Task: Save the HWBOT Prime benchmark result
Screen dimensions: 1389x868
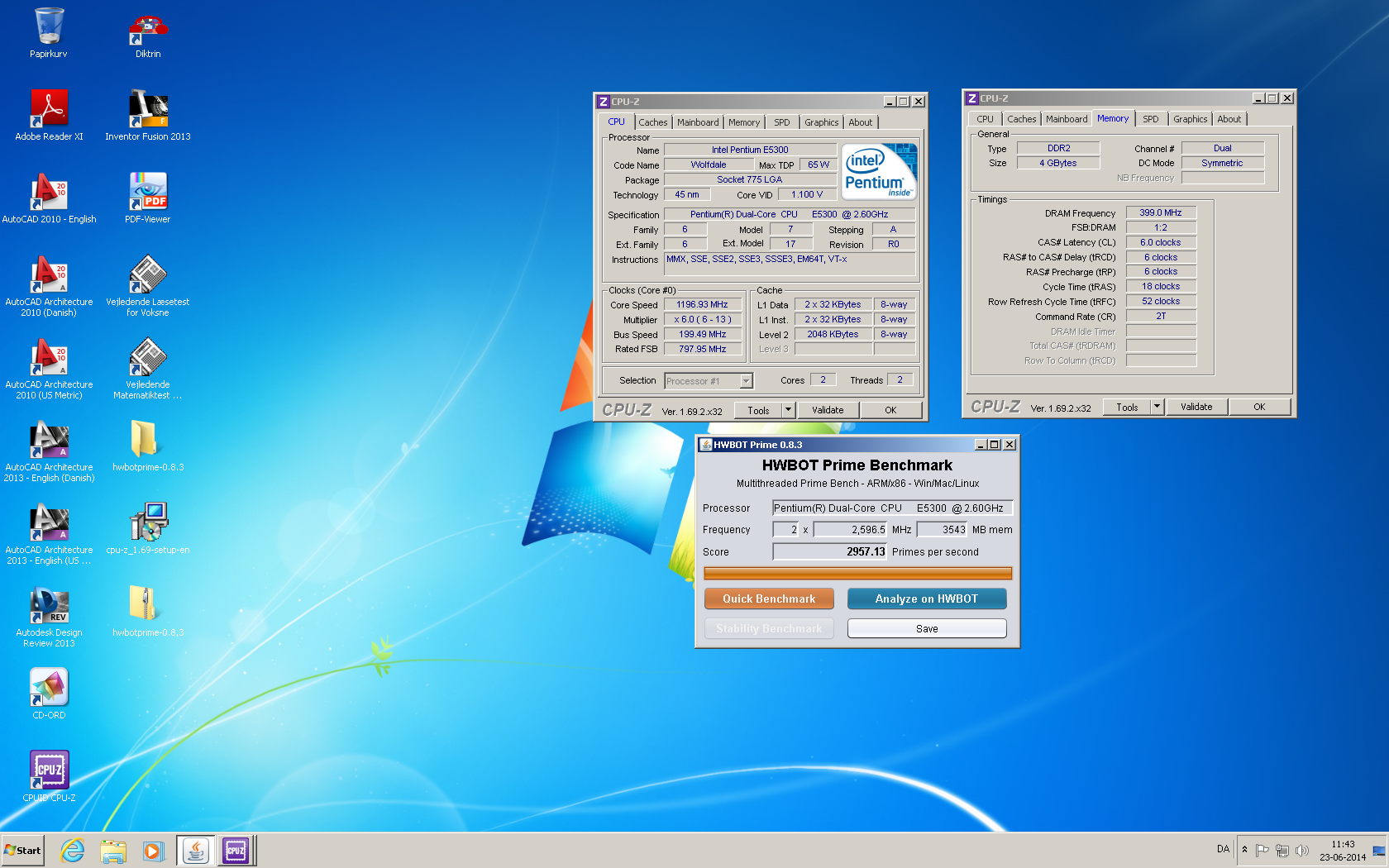Action: [x=927, y=628]
